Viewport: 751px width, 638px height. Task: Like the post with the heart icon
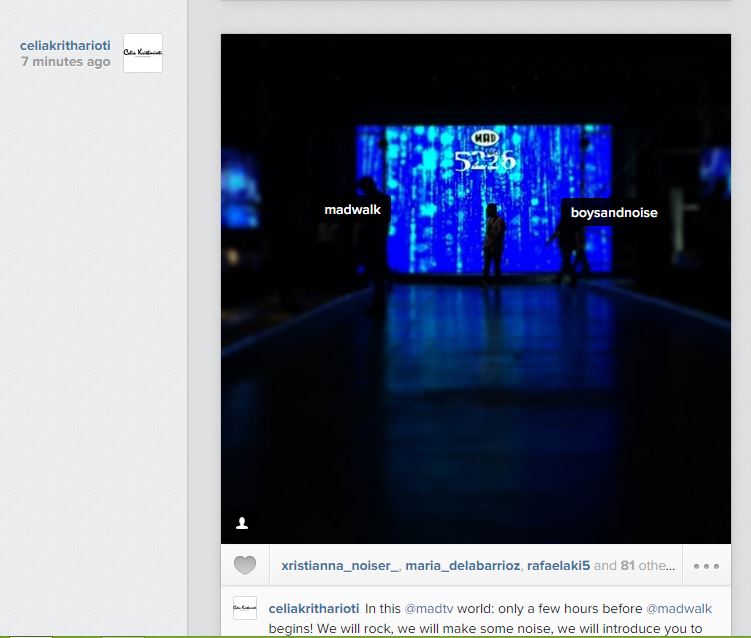(x=245, y=566)
